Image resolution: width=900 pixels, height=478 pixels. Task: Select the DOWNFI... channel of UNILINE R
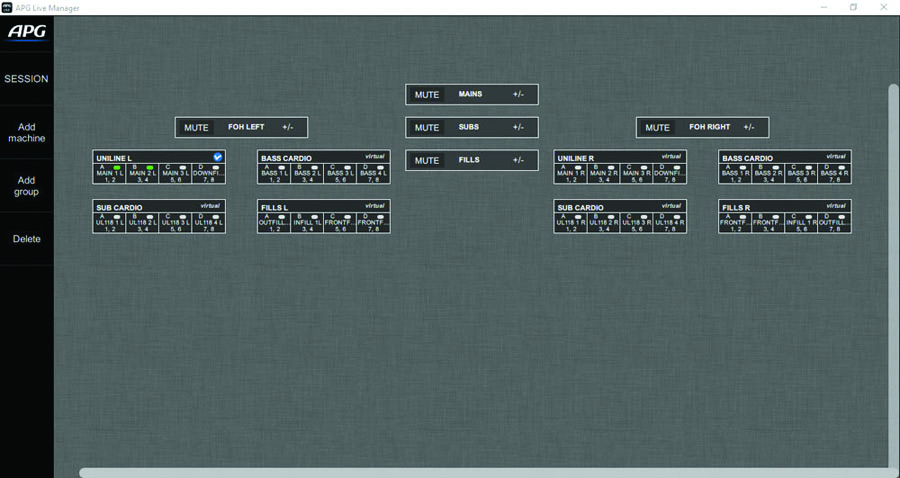coord(669,173)
